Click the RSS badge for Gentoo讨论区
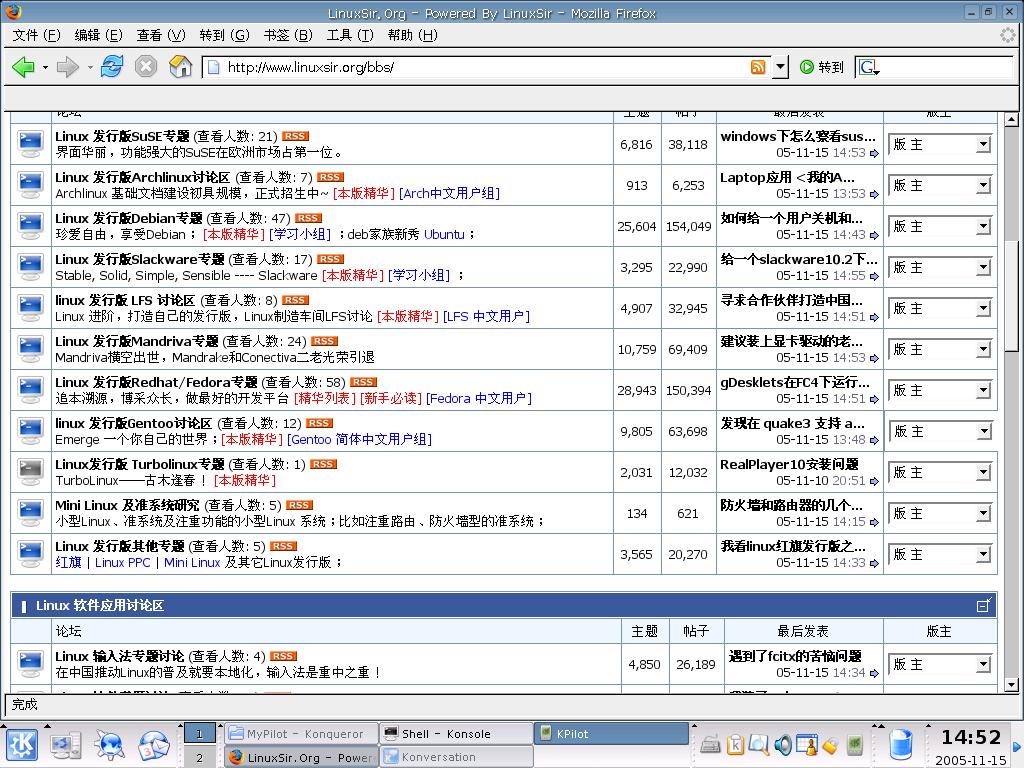The height and width of the screenshot is (768, 1024). tap(319, 423)
